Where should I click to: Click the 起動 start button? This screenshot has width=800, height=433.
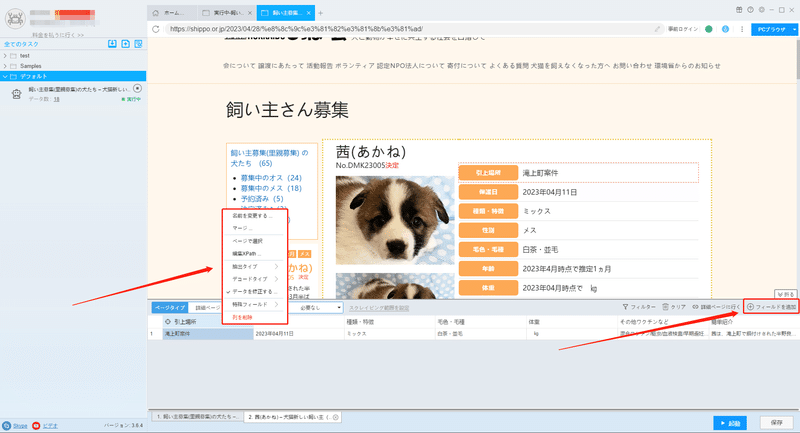[730, 423]
